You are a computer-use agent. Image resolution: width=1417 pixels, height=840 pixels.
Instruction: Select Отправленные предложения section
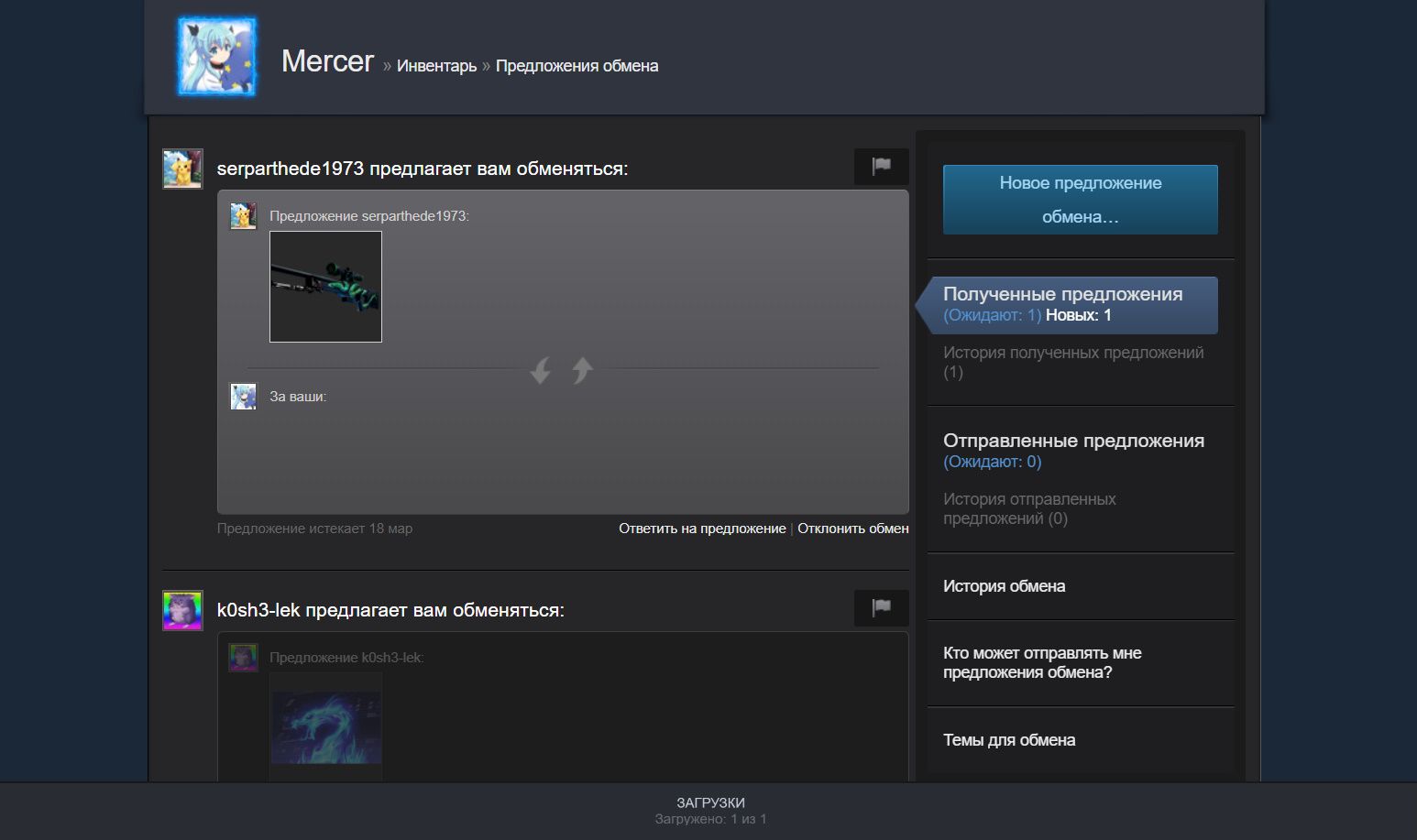click(1073, 450)
